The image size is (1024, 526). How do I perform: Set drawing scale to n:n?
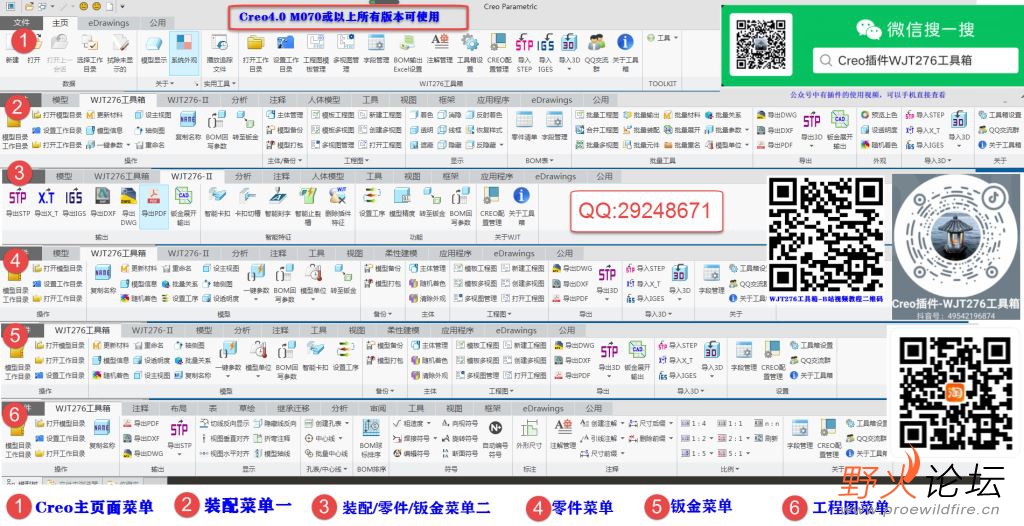click(769, 423)
